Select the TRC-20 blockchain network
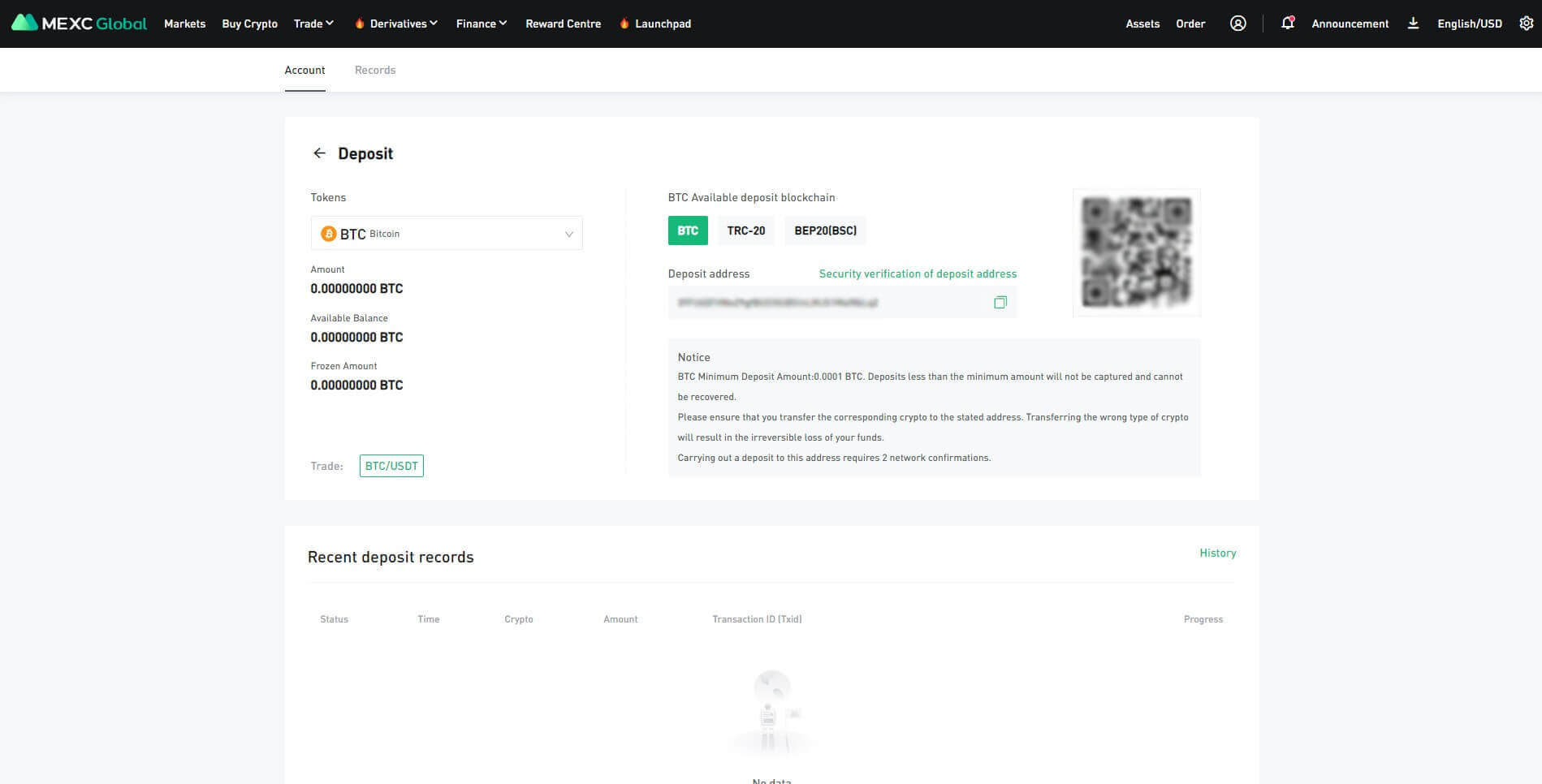This screenshot has height=784, width=1542. (745, 230)
